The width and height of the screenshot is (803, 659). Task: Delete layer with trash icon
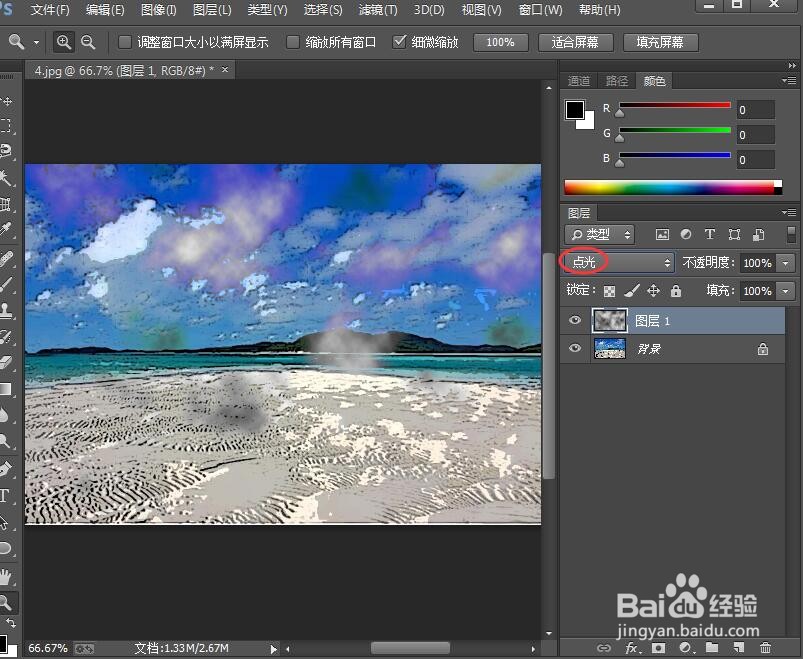(x=765, y=648)
